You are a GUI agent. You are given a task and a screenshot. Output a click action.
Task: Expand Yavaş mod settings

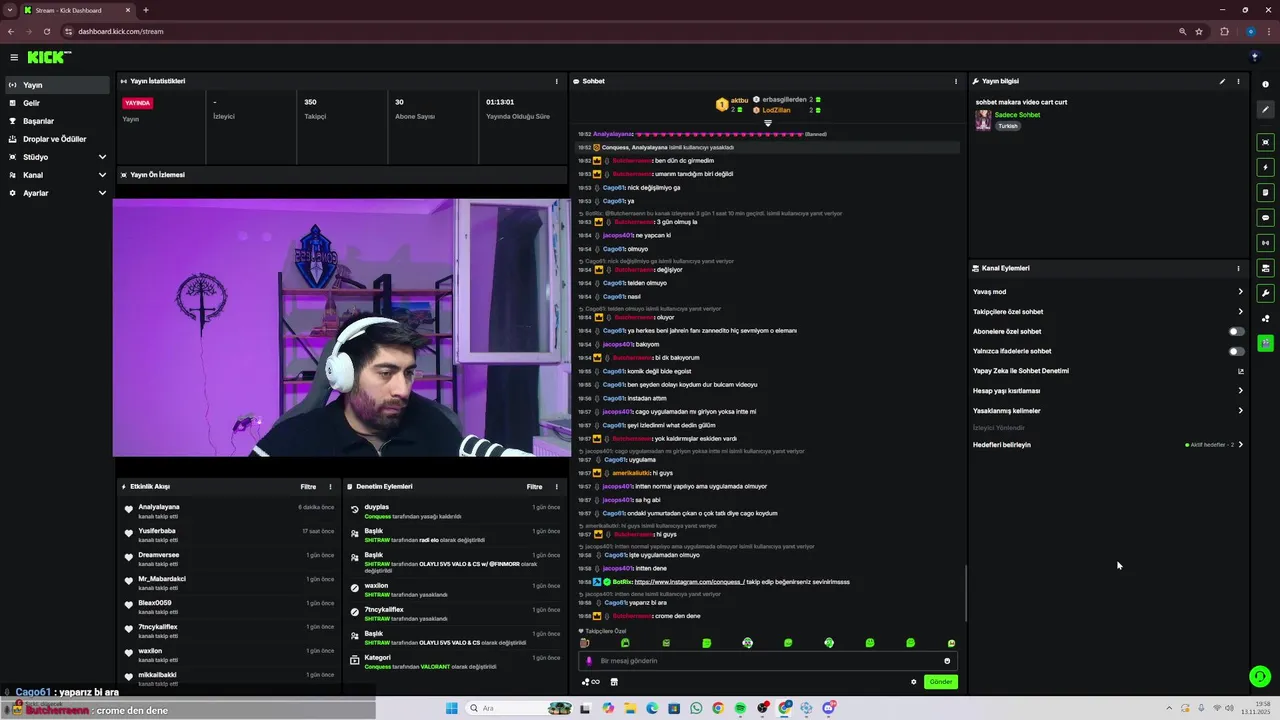[1240, 292]
